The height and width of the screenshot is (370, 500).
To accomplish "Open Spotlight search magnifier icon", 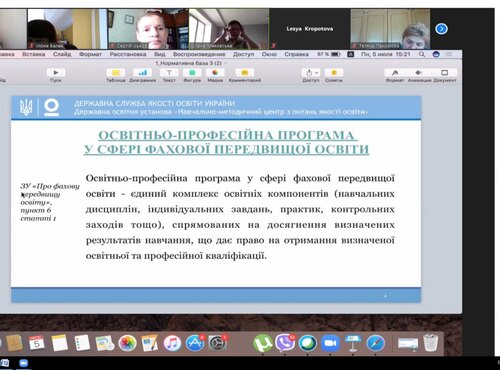I will pyautogui.click(x=422, y=54).
